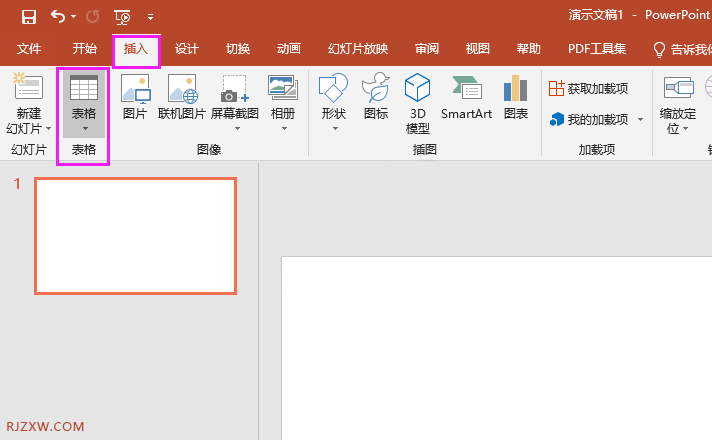Click 我的加载项 button
This screenshot has height=440, width=712.
click(x=588, y=119)
